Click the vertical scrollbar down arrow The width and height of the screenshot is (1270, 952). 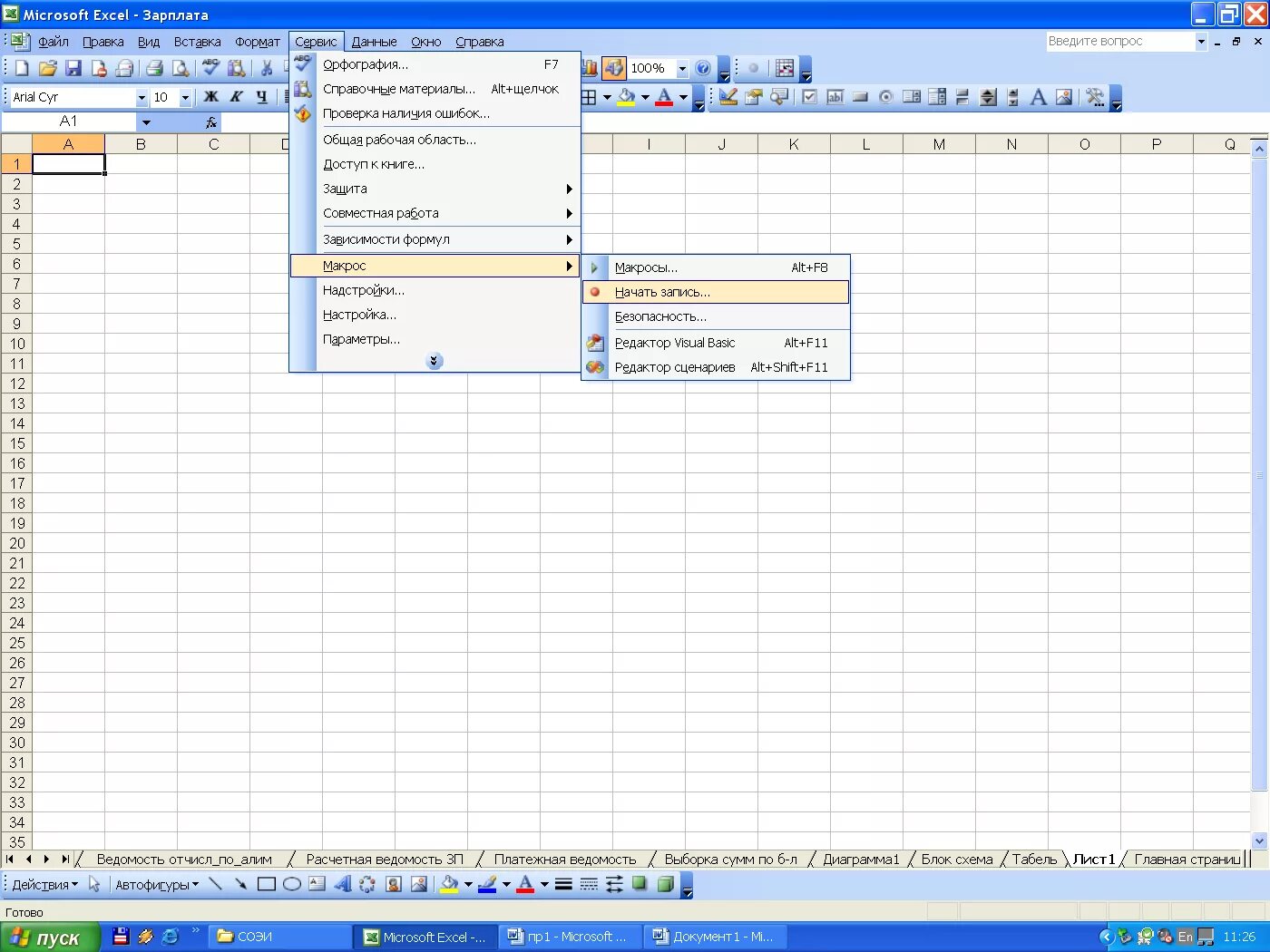click(1259, 840)
